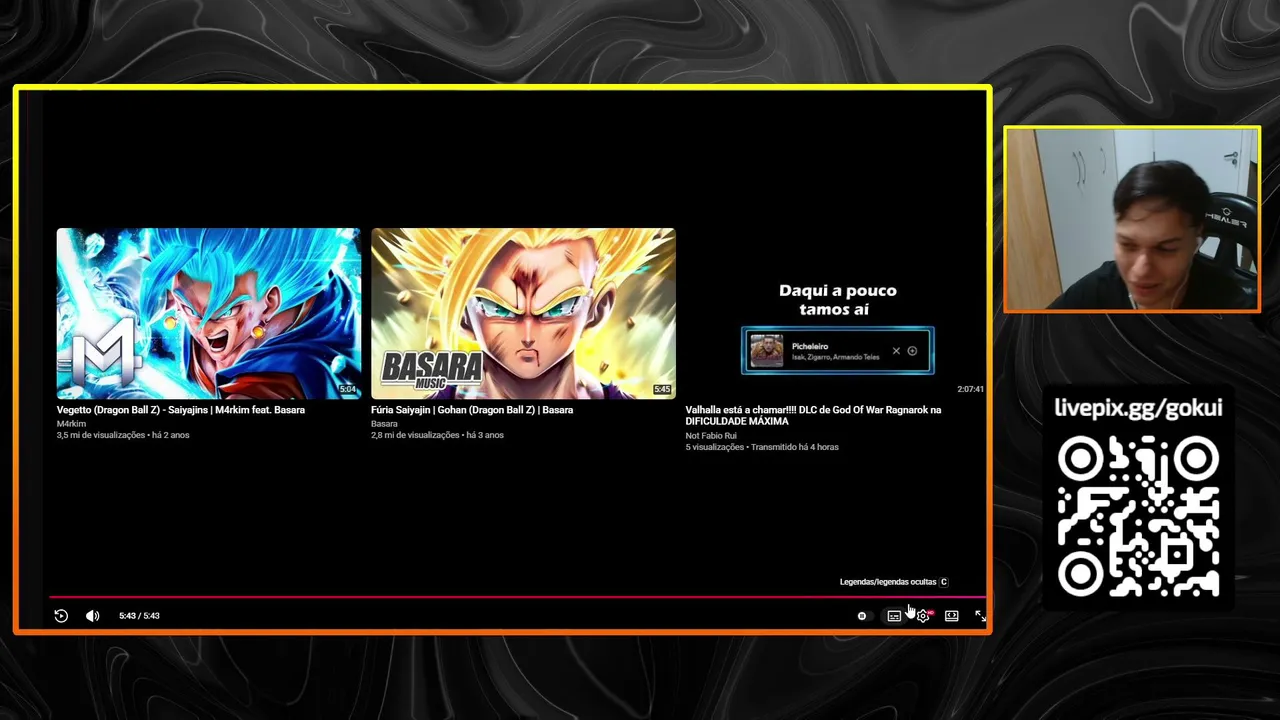Click the 5:43 / 5:43 time display

click(139, 616)
